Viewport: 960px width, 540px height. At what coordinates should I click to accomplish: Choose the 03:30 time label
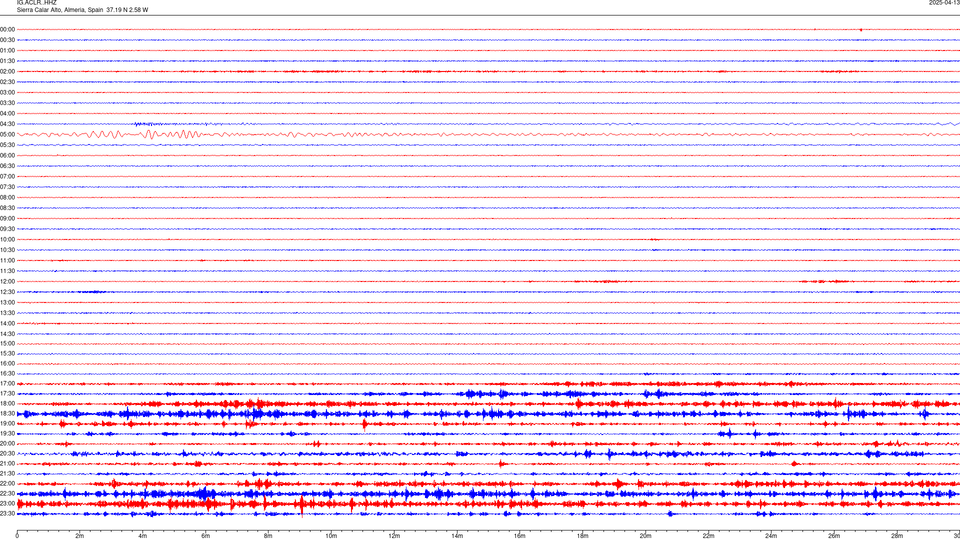(x=7, y=103)
